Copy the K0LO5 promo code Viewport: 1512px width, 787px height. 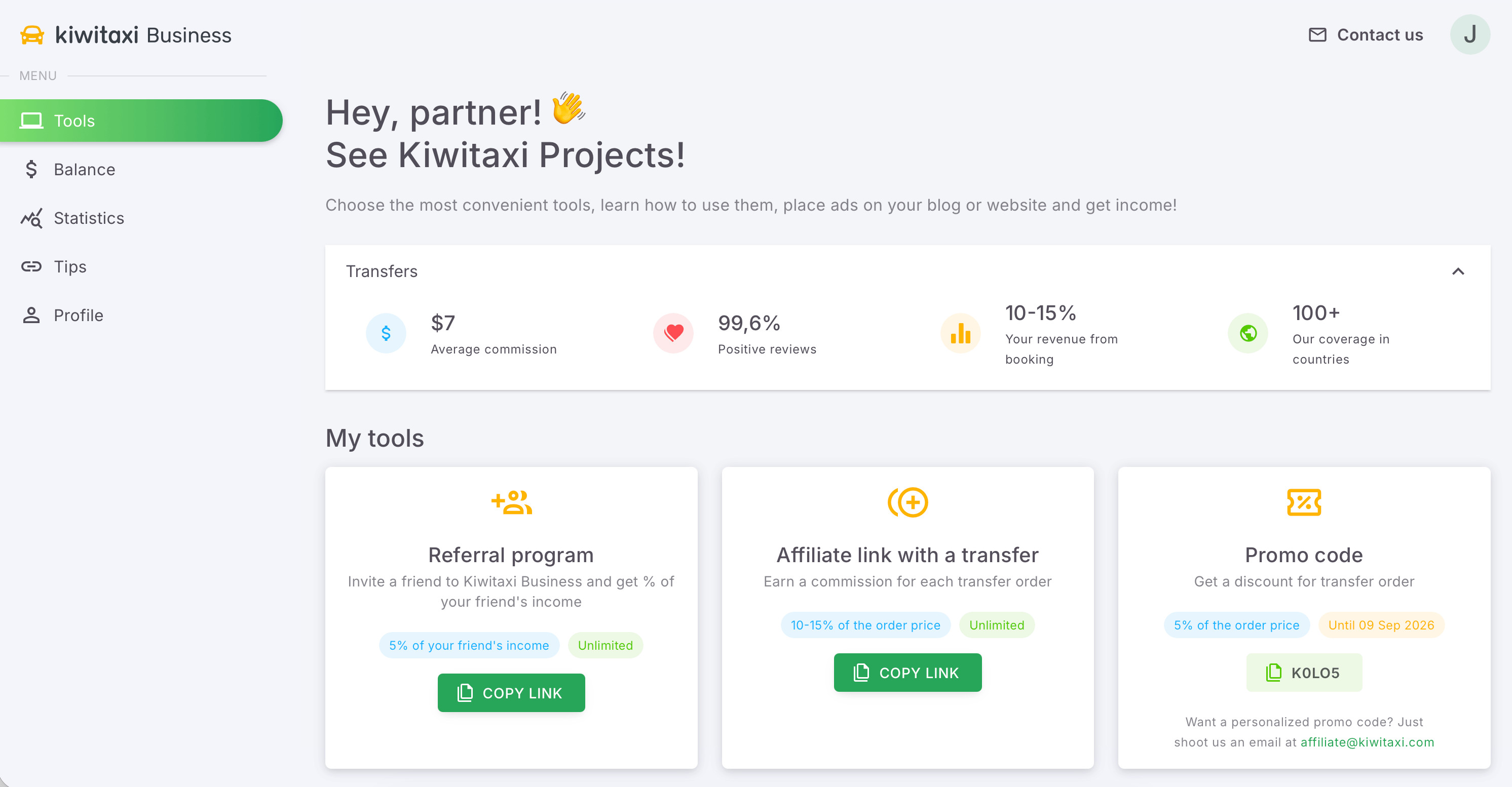(1304, 673)
